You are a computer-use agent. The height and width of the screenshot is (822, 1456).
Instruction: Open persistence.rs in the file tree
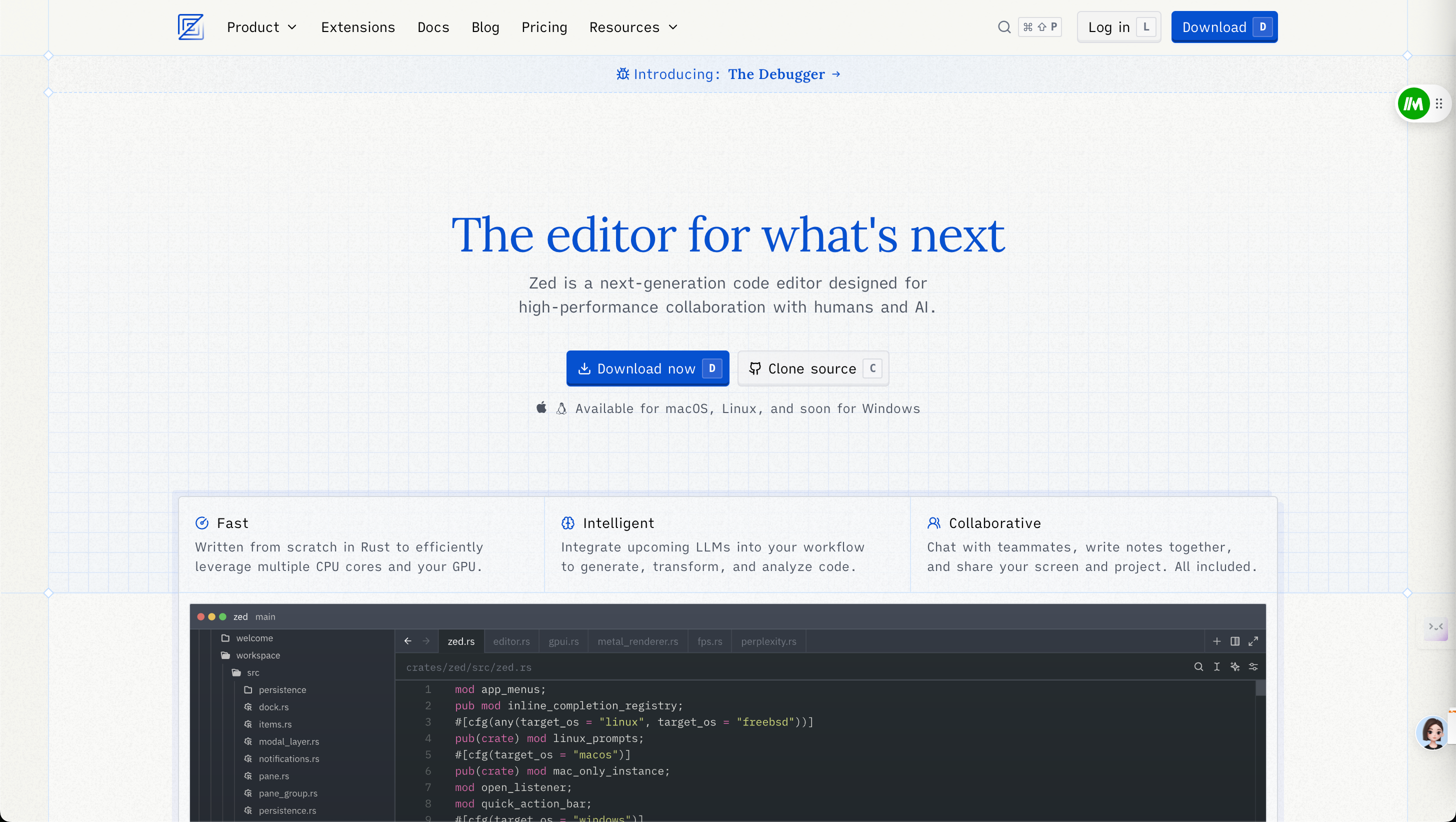tap(287, 810)
